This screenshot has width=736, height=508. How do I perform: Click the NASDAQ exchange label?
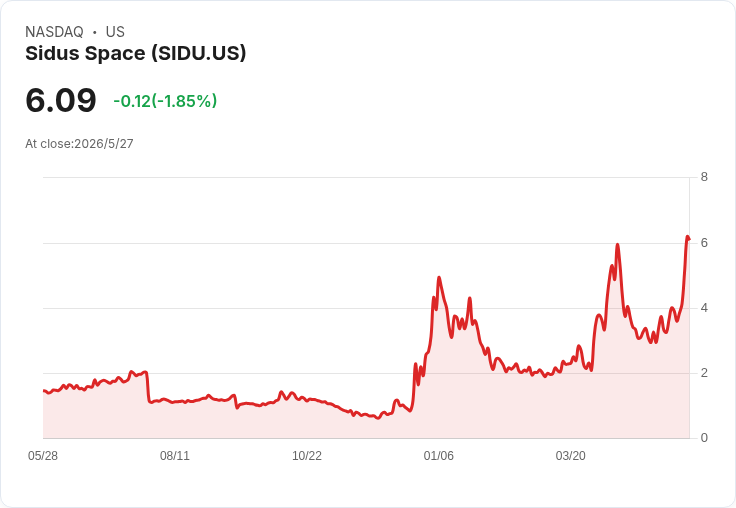pyautogui.click(x=54, y=32)
